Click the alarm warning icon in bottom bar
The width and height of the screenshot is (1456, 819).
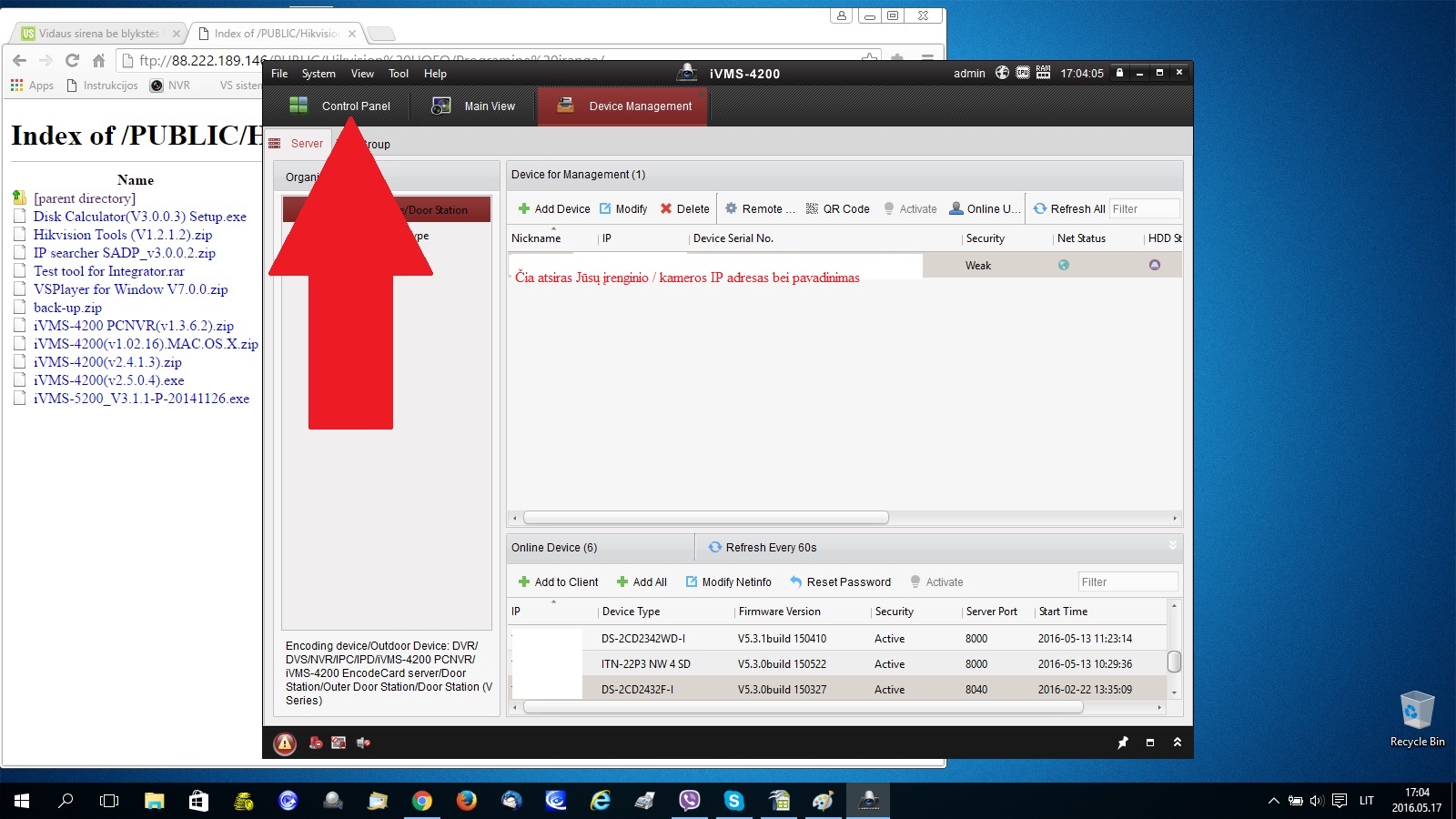click(285, 743)
